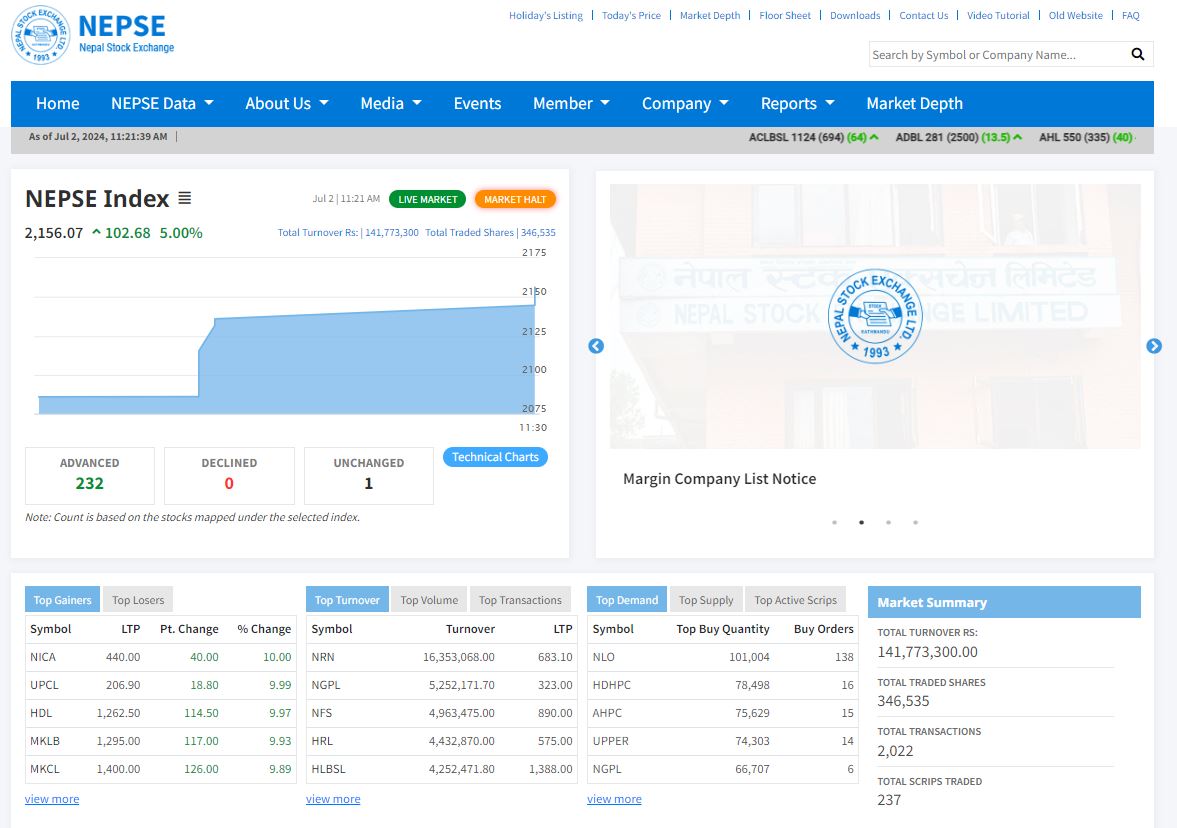Image resolution: width=1177 pixels, height=828 pixels.
Task: Select the second carousel dot indicator
Action: click(x=861, y=522)
